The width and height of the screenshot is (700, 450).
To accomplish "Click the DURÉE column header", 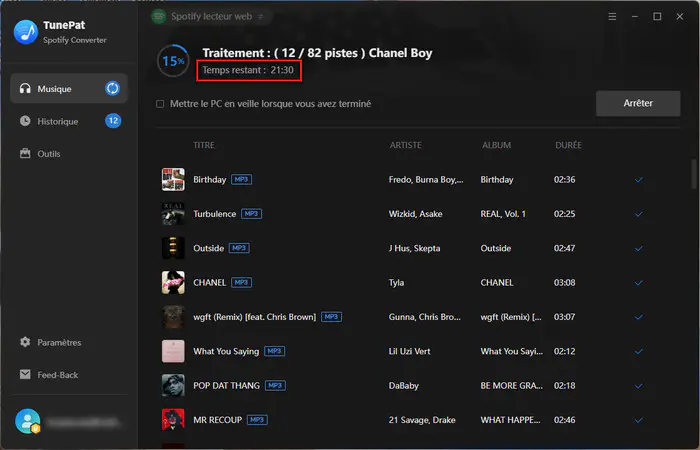I will coord(568,145).
